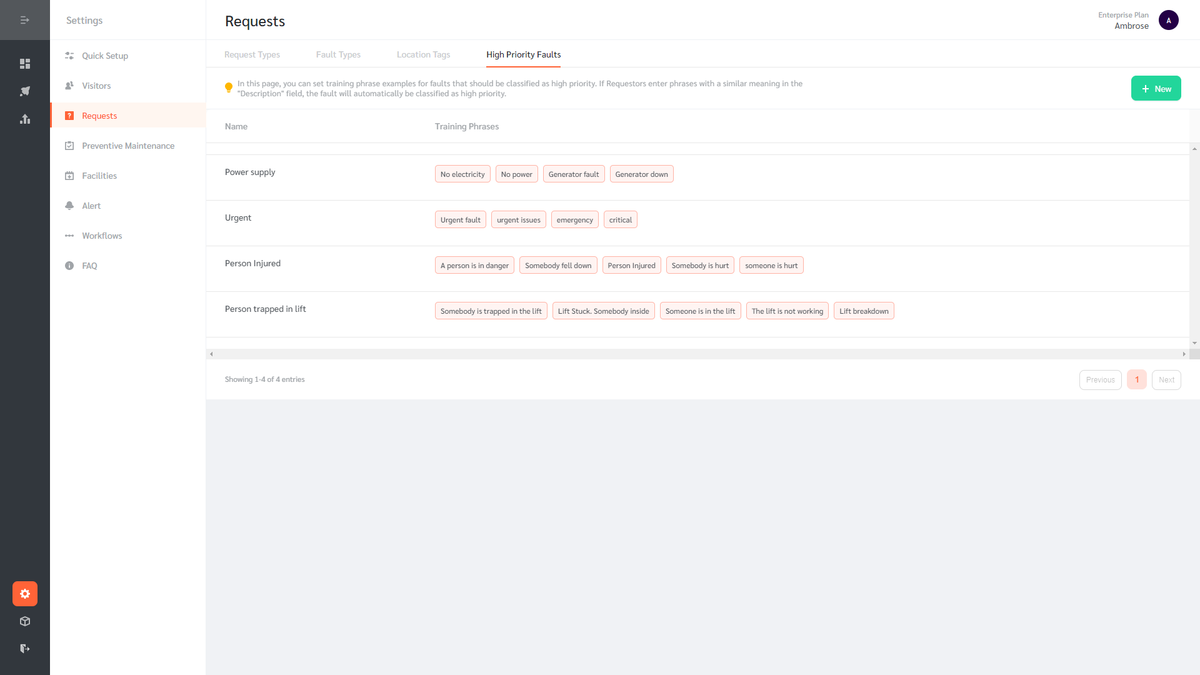Switch to the Request Types tab
Image resolution: width=1200 pixels, height=675 pixels.
(252, 54)
